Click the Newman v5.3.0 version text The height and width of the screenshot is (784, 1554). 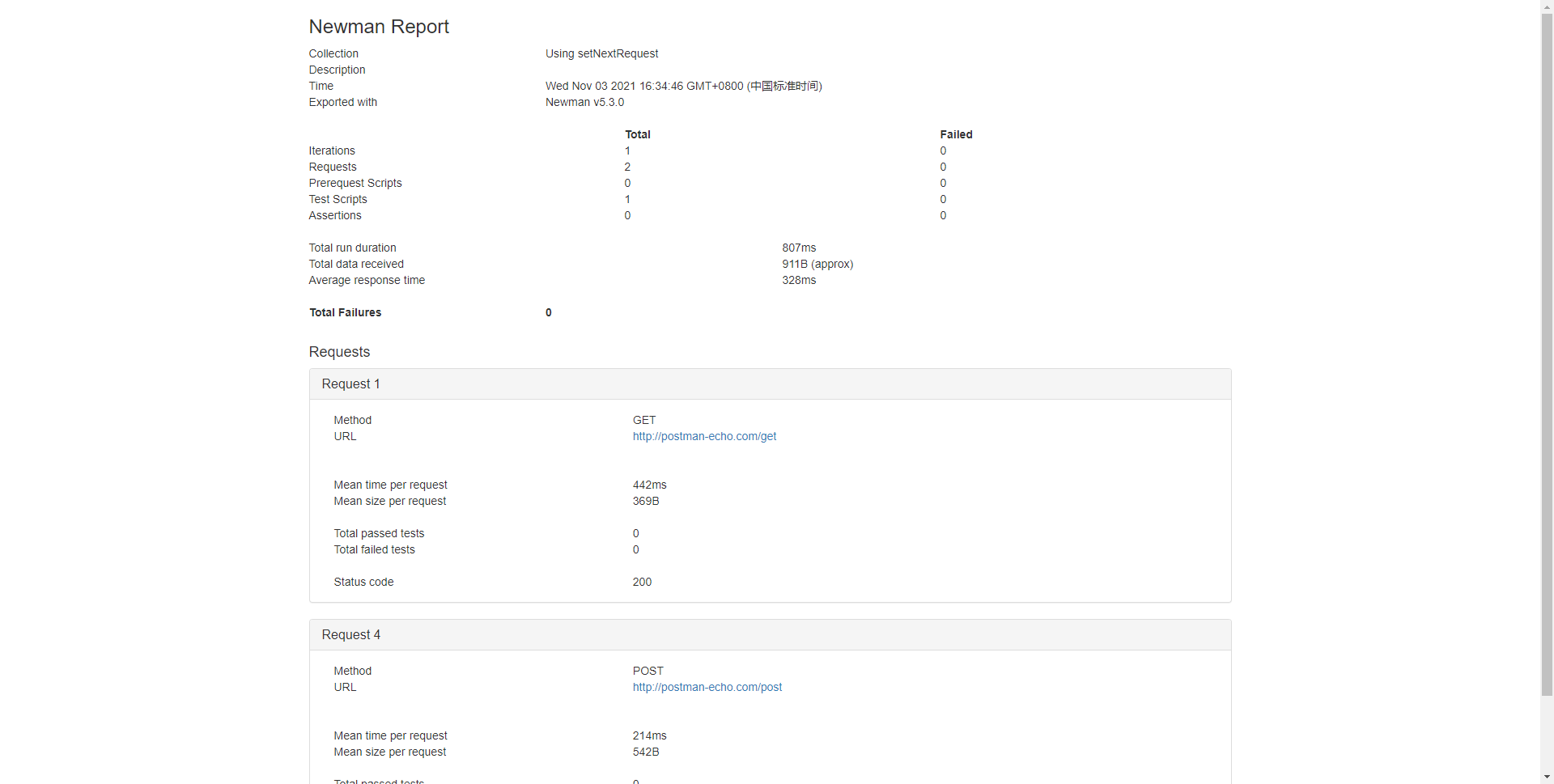click(584, 102)
